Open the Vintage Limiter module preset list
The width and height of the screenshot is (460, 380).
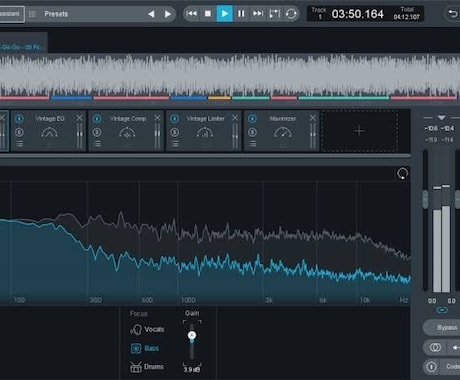pyautogui.click(x=175, y=144)
